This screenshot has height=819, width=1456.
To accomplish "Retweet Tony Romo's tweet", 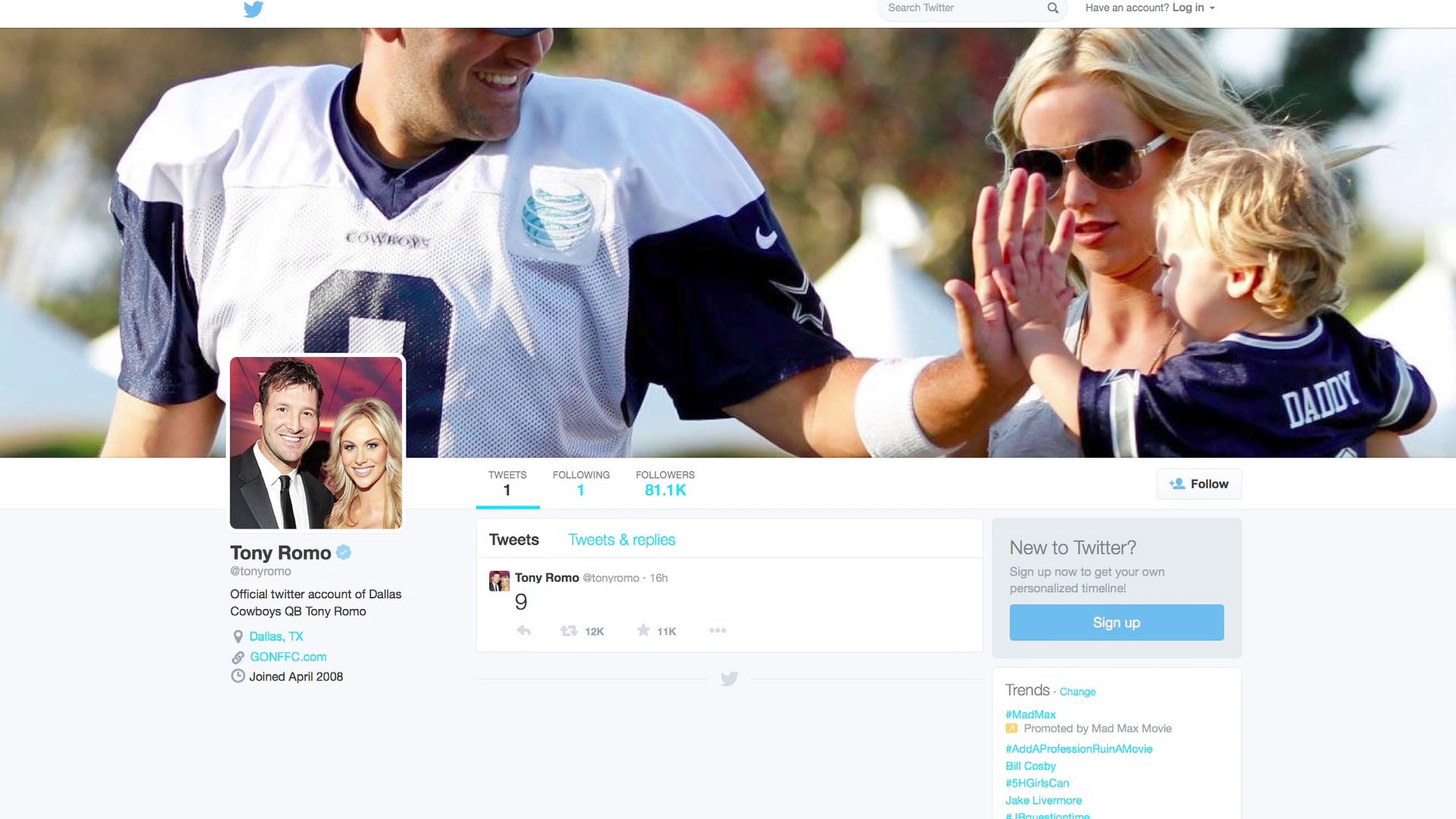I will (570, 631).
